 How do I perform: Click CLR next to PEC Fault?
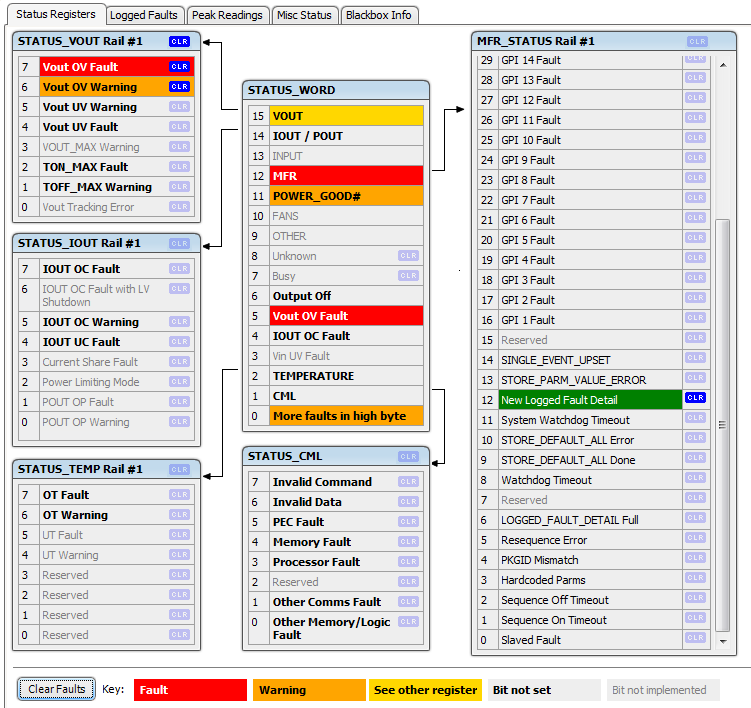pyautogui.click(x=409, y=522)
